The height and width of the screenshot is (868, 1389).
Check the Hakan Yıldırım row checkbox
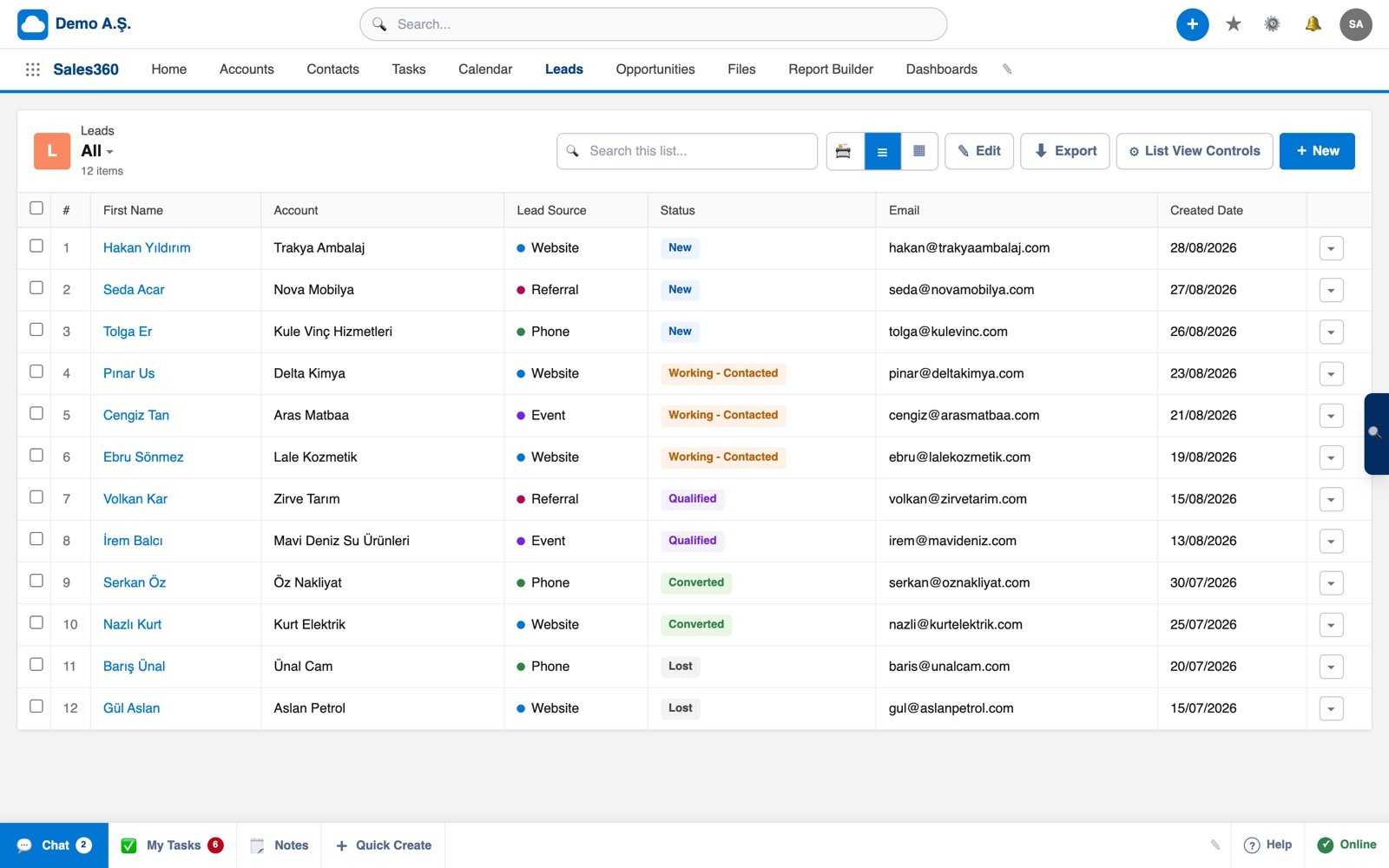click(36, 246)
